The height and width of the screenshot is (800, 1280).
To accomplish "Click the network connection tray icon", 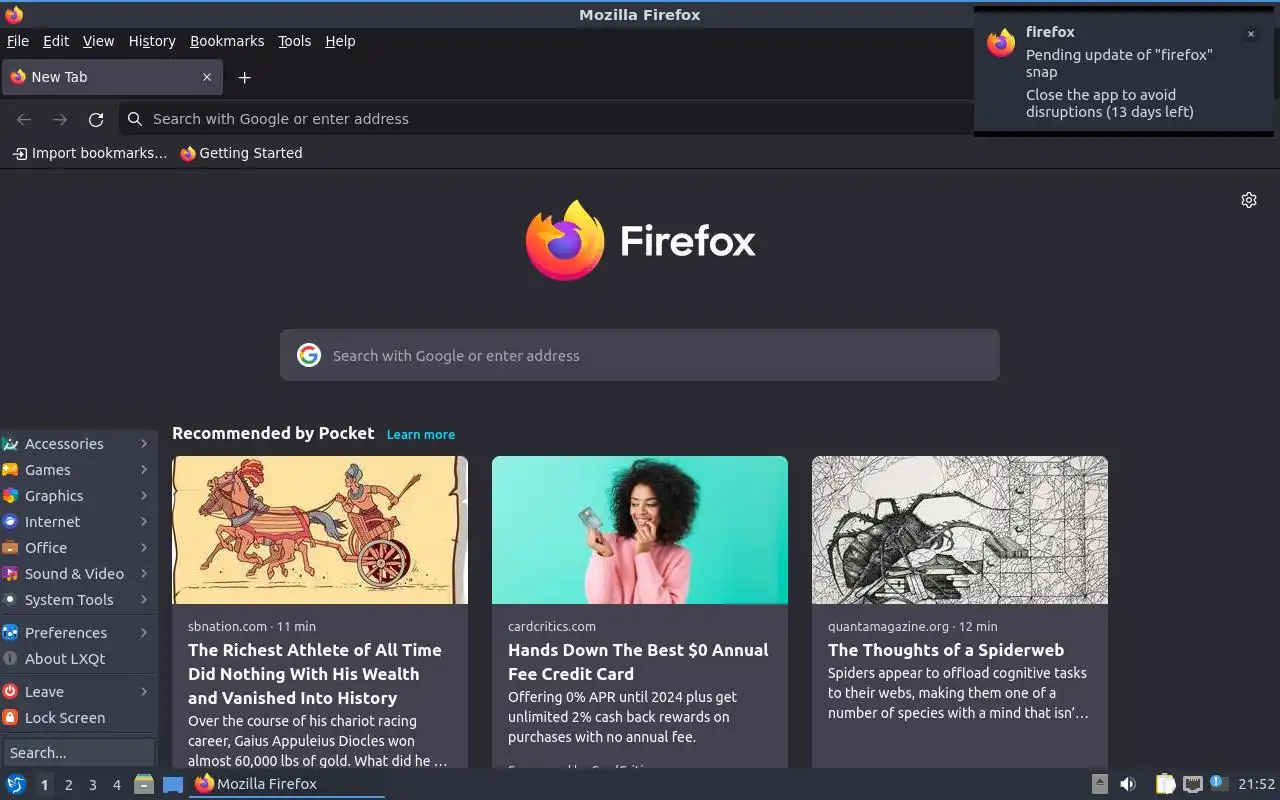I will (x=1192, y=784).
